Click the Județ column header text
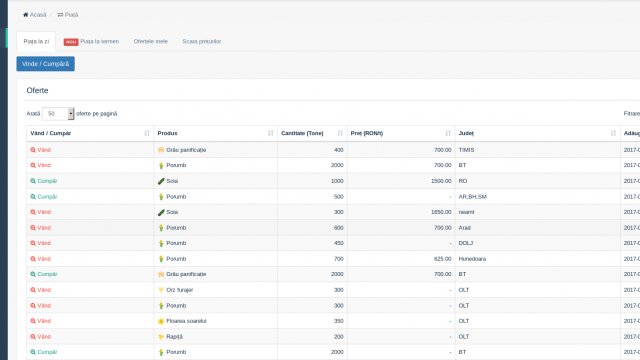 (x=466, y=133)
